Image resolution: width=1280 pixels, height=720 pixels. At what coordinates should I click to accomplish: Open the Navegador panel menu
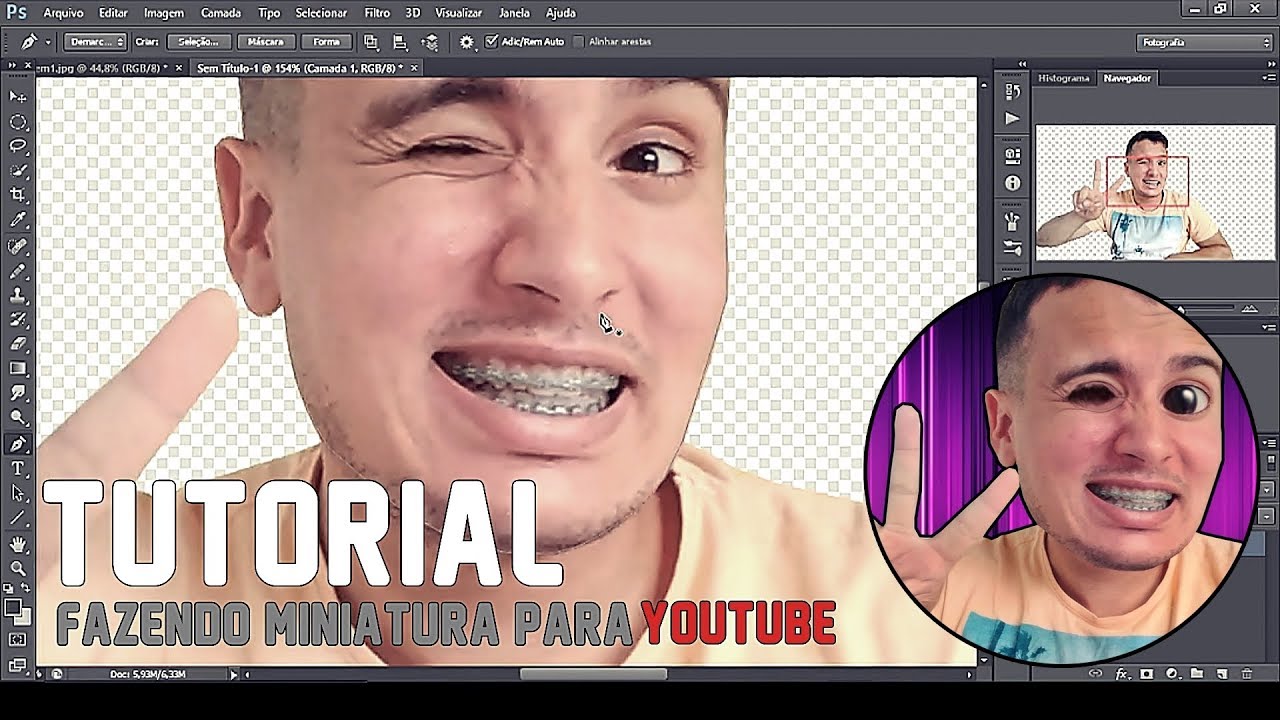[x=1270, y=78]
